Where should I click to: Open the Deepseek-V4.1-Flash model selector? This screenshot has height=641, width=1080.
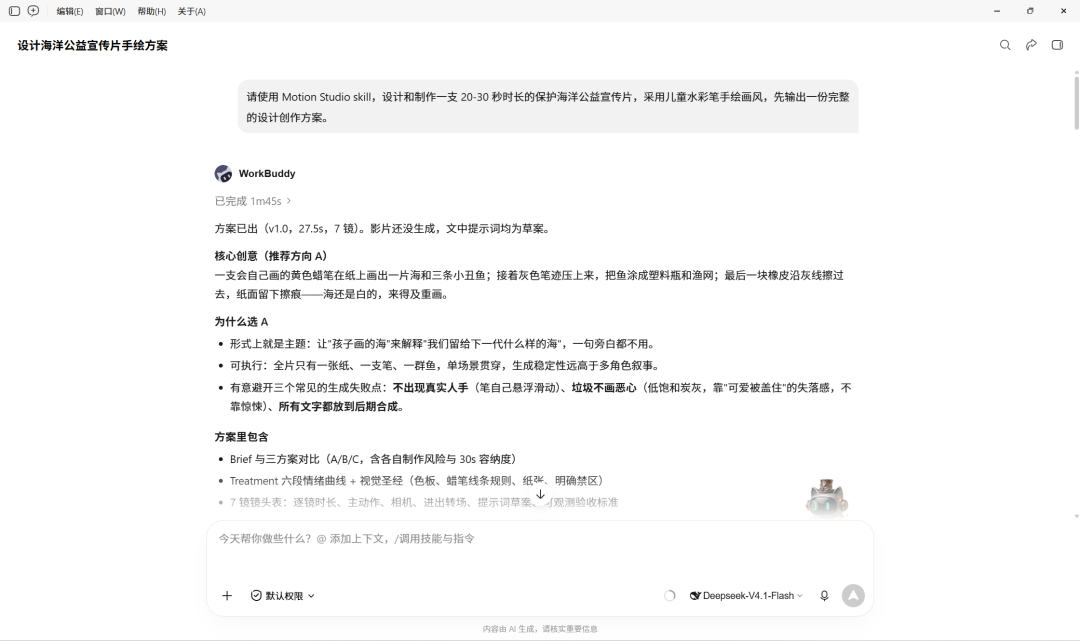(746, 596)
